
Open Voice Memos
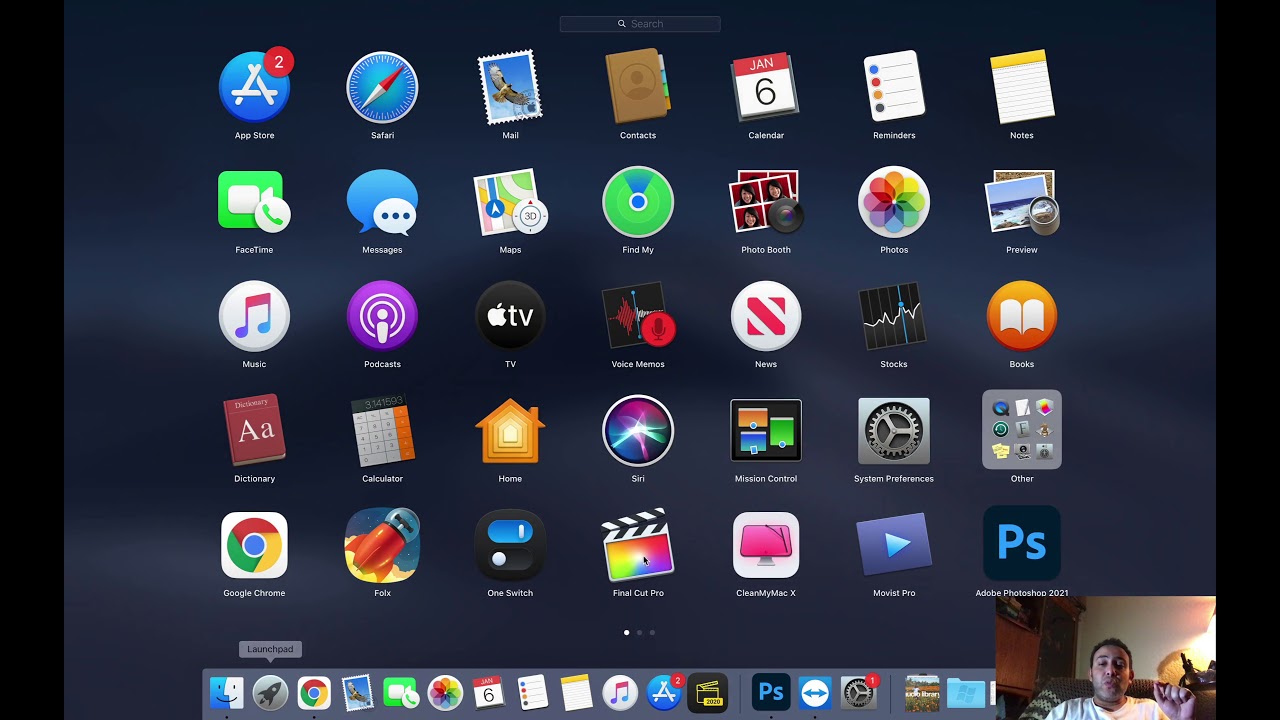point(638,317)
